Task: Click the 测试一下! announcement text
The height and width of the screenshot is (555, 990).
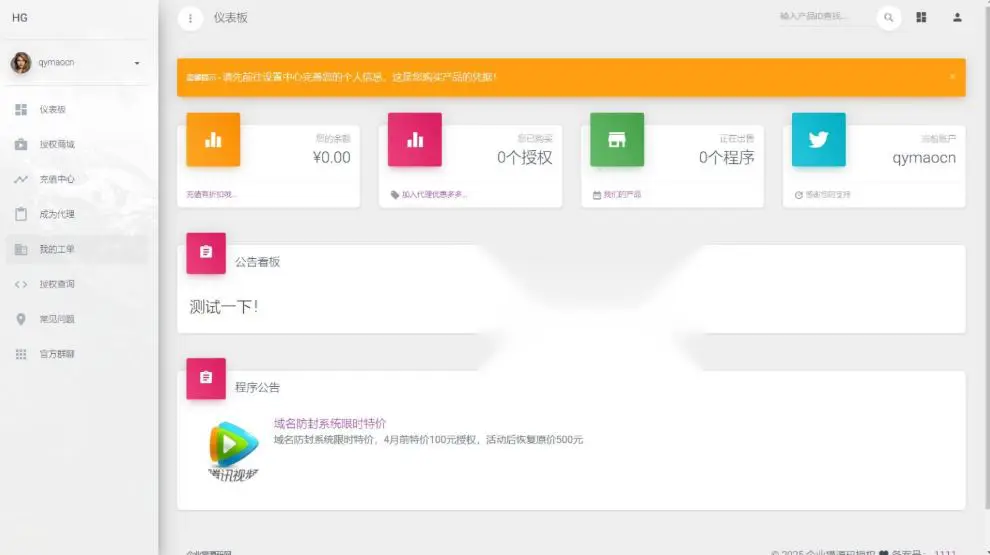Action: coord(224,307)
